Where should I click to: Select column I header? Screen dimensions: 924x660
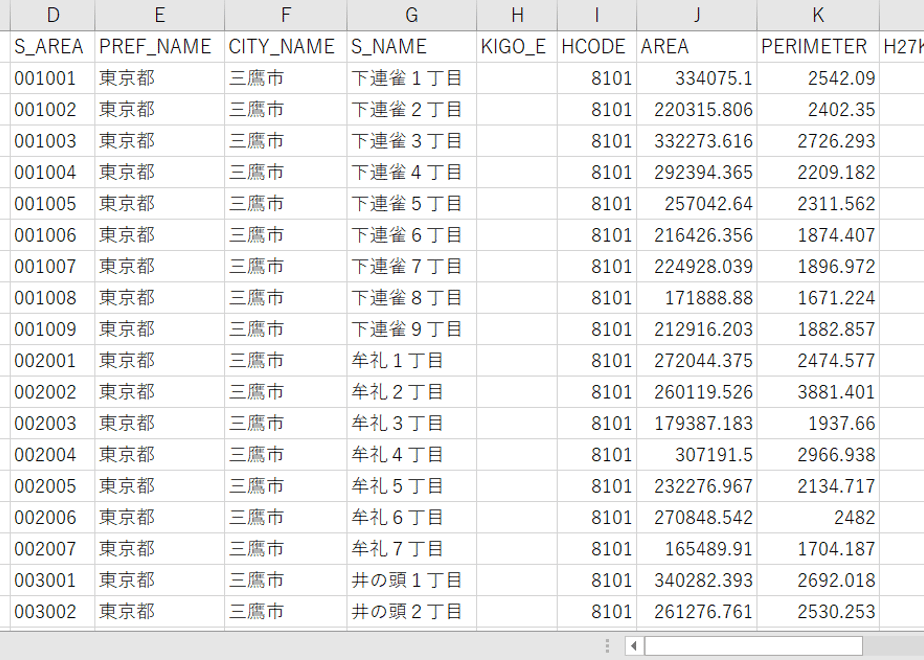[x=597, y=15]
